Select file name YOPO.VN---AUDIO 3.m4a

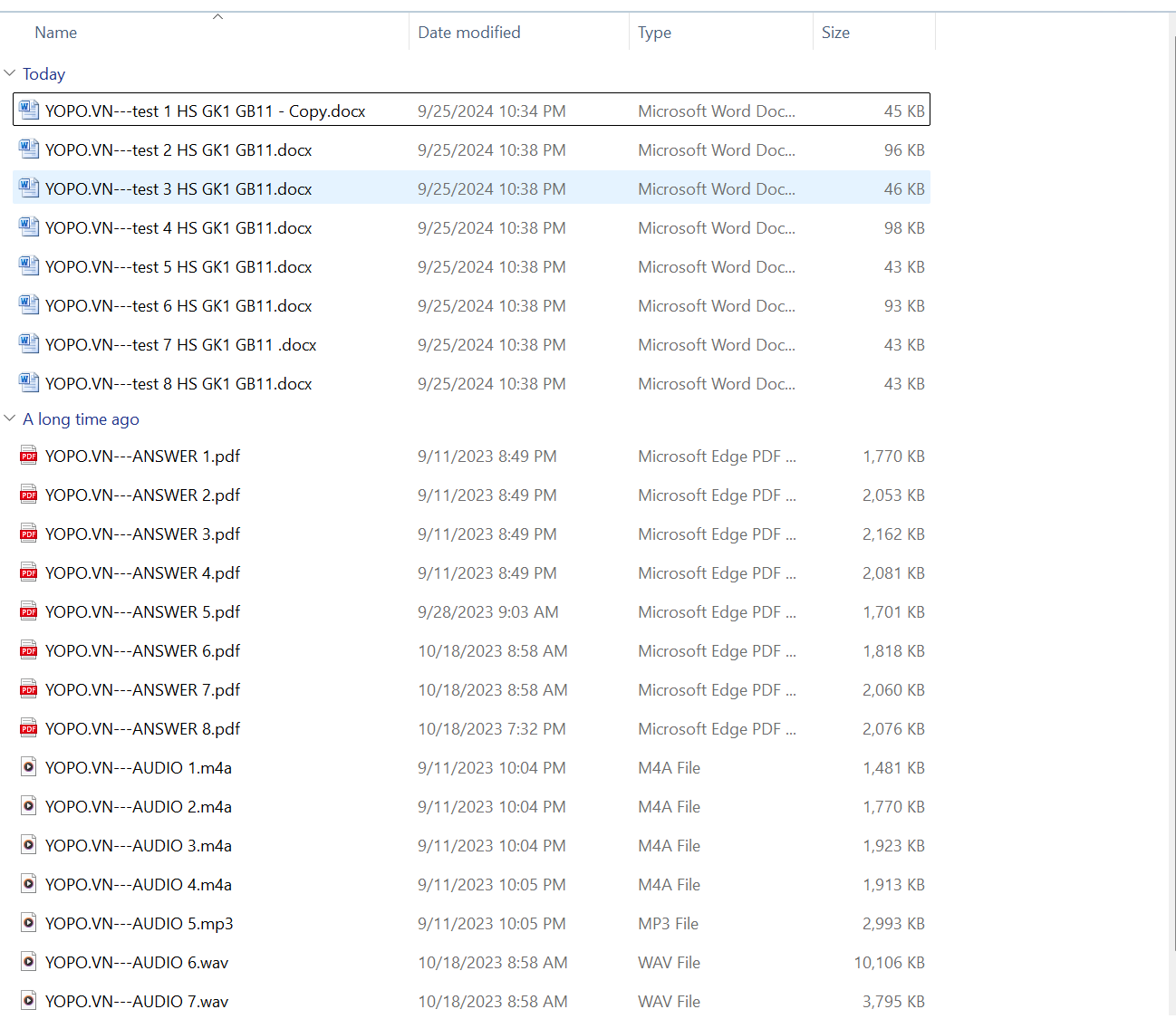139,846
